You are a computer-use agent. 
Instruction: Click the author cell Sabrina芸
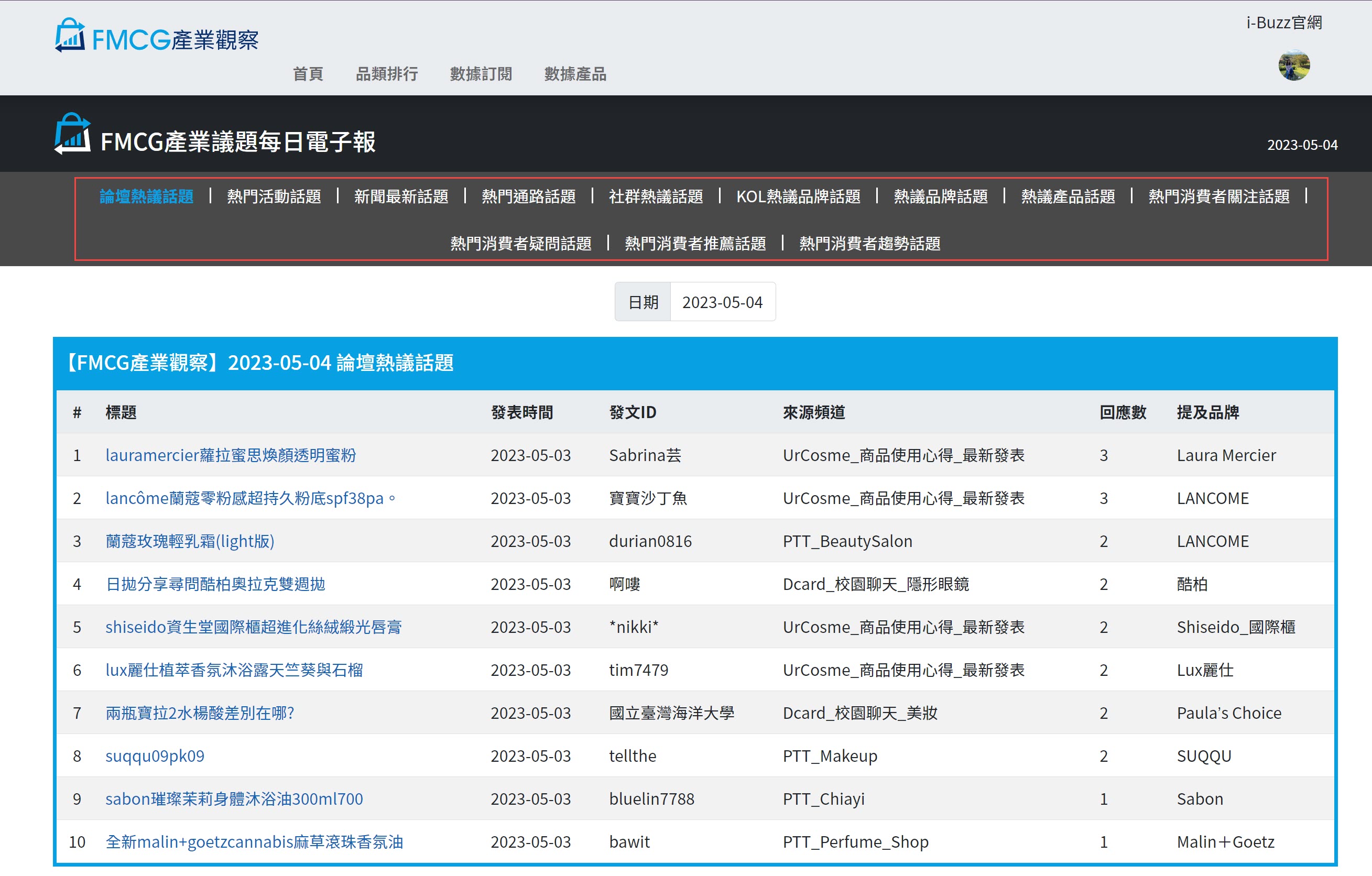click(645, 455)
